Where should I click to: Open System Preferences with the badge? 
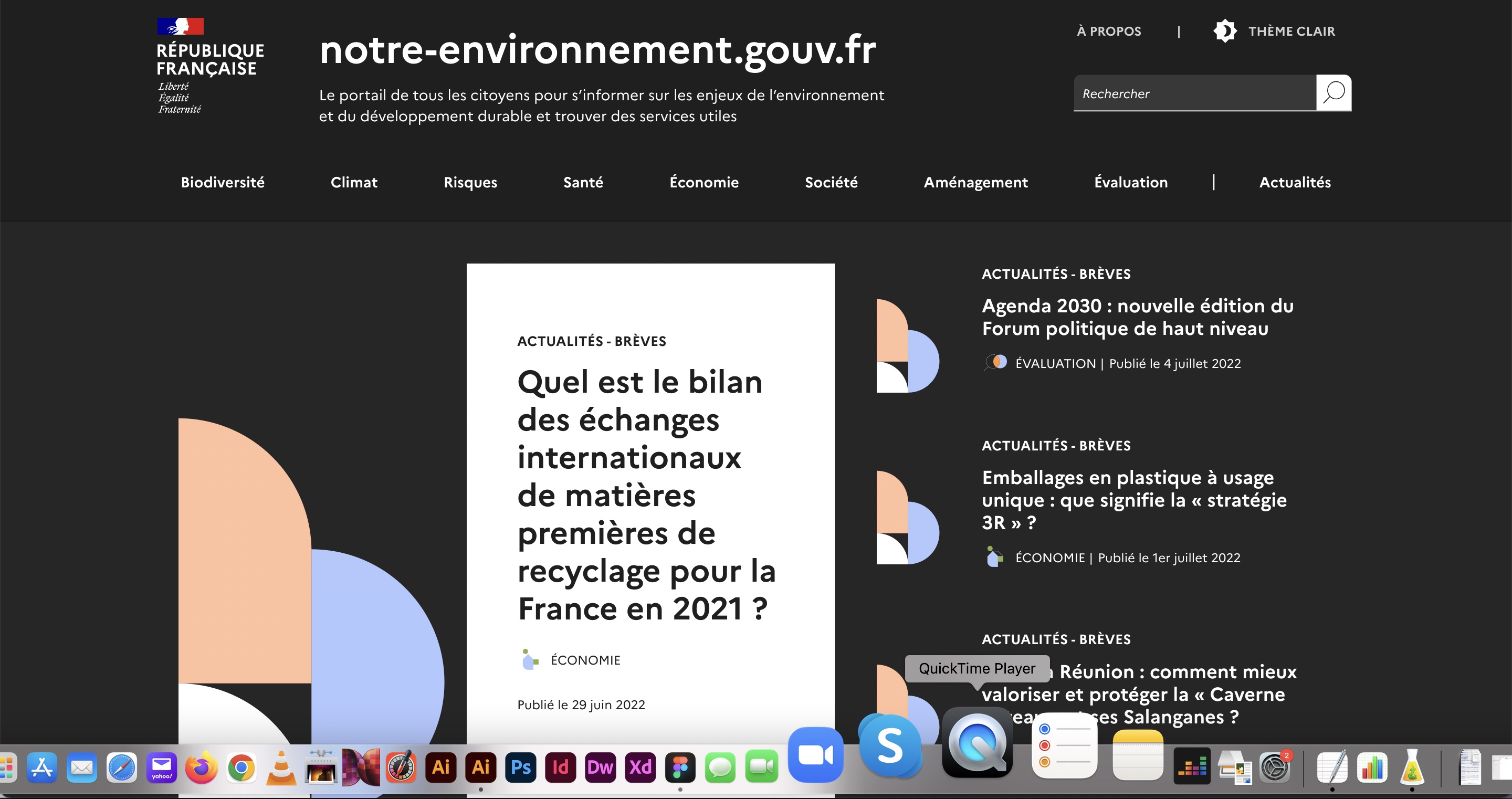(x=1274, y=766)
